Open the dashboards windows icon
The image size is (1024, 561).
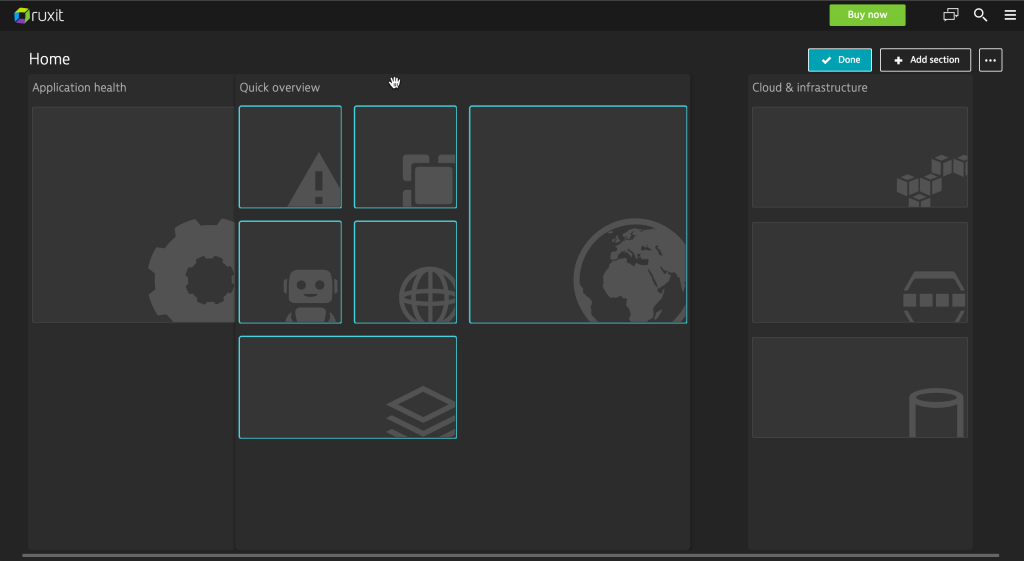(951, 14)
